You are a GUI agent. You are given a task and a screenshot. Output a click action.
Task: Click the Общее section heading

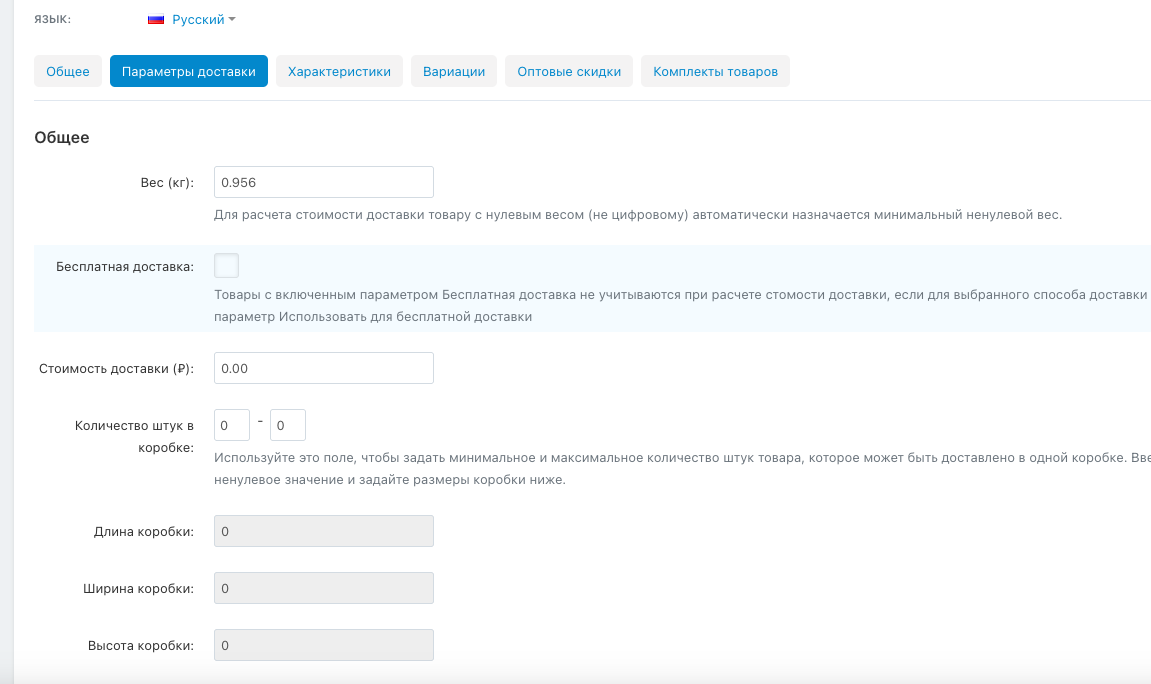(x=62, y=137)
